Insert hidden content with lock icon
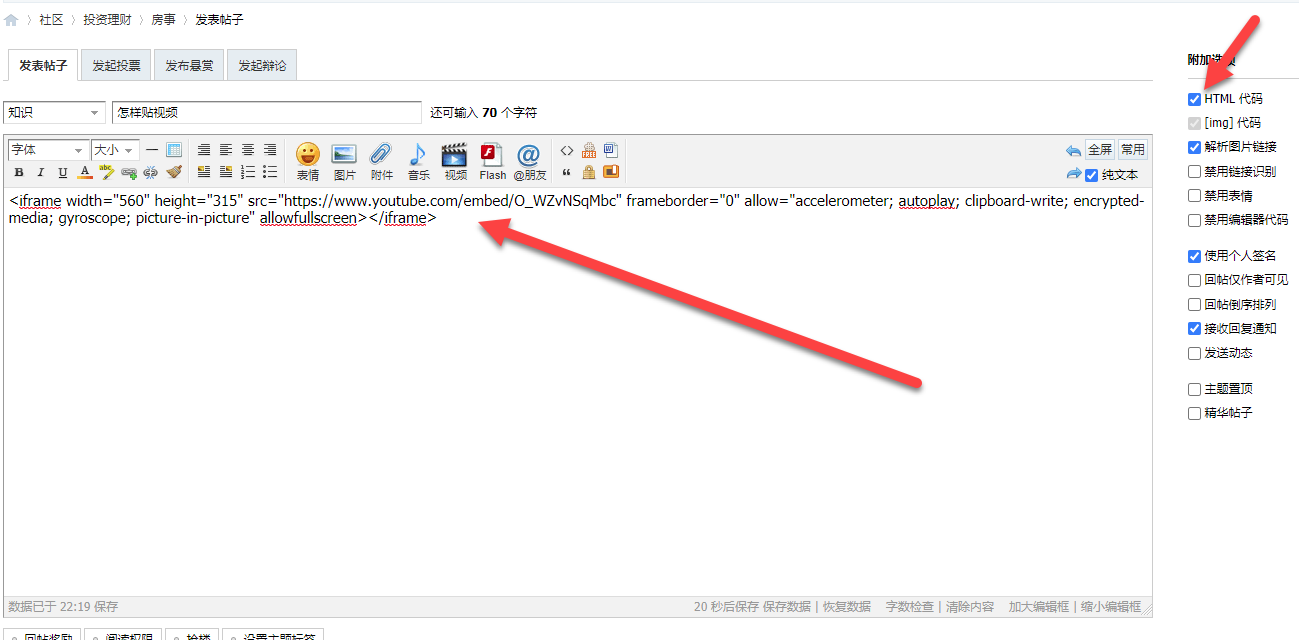This screenshot has height=640, width=1299. [589, 172]
